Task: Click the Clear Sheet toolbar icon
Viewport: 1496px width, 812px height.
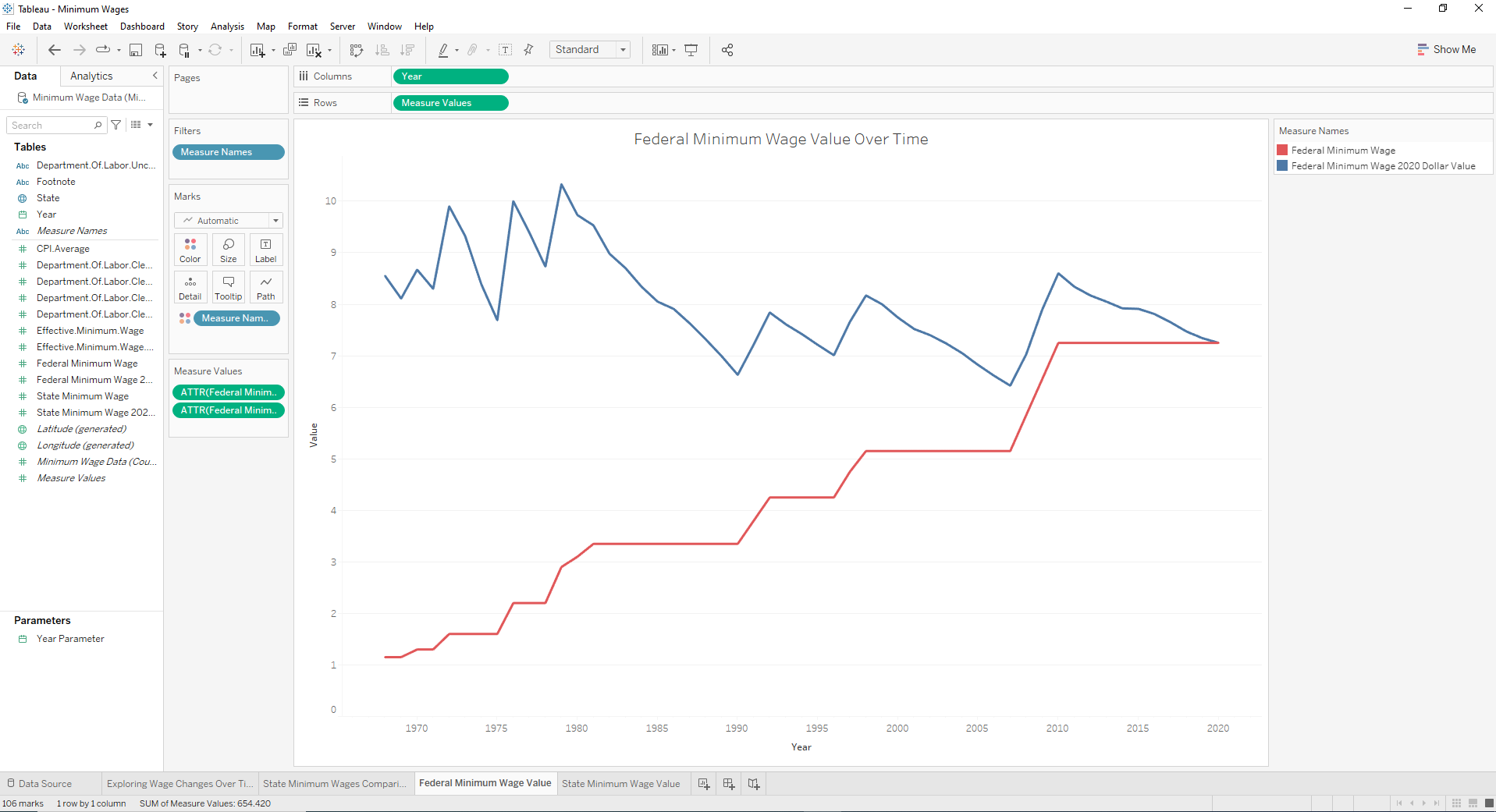Action: click(x=315, y=49)
